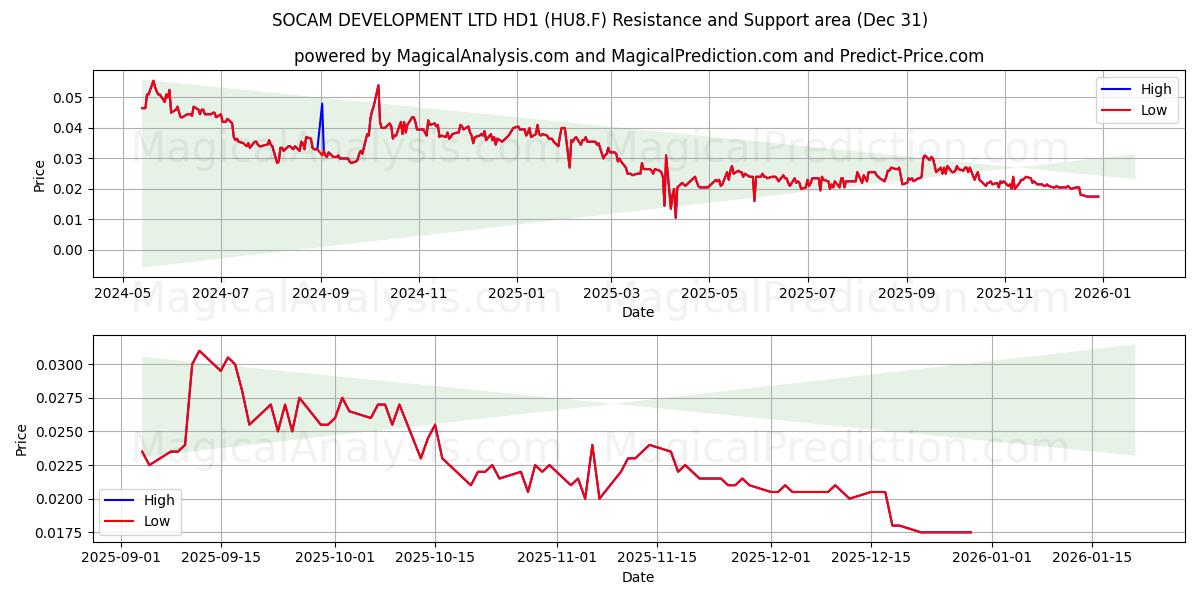Click the 0.02 price tick on top chart
Screen dimensions: 1200x600
click(x=69, y=189)
